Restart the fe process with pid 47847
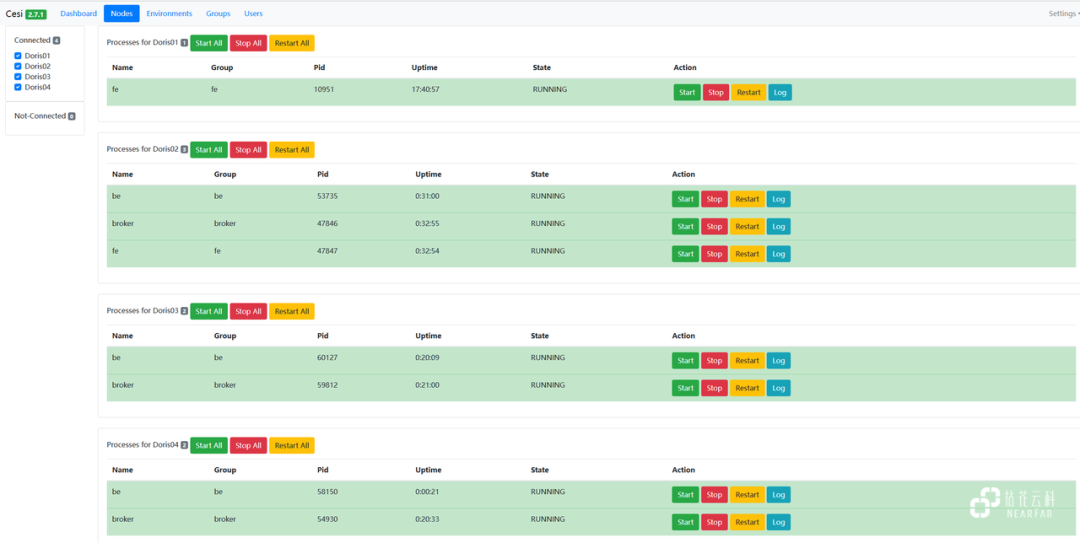This screenshot has height=543, width=1080. pos(747,254)
